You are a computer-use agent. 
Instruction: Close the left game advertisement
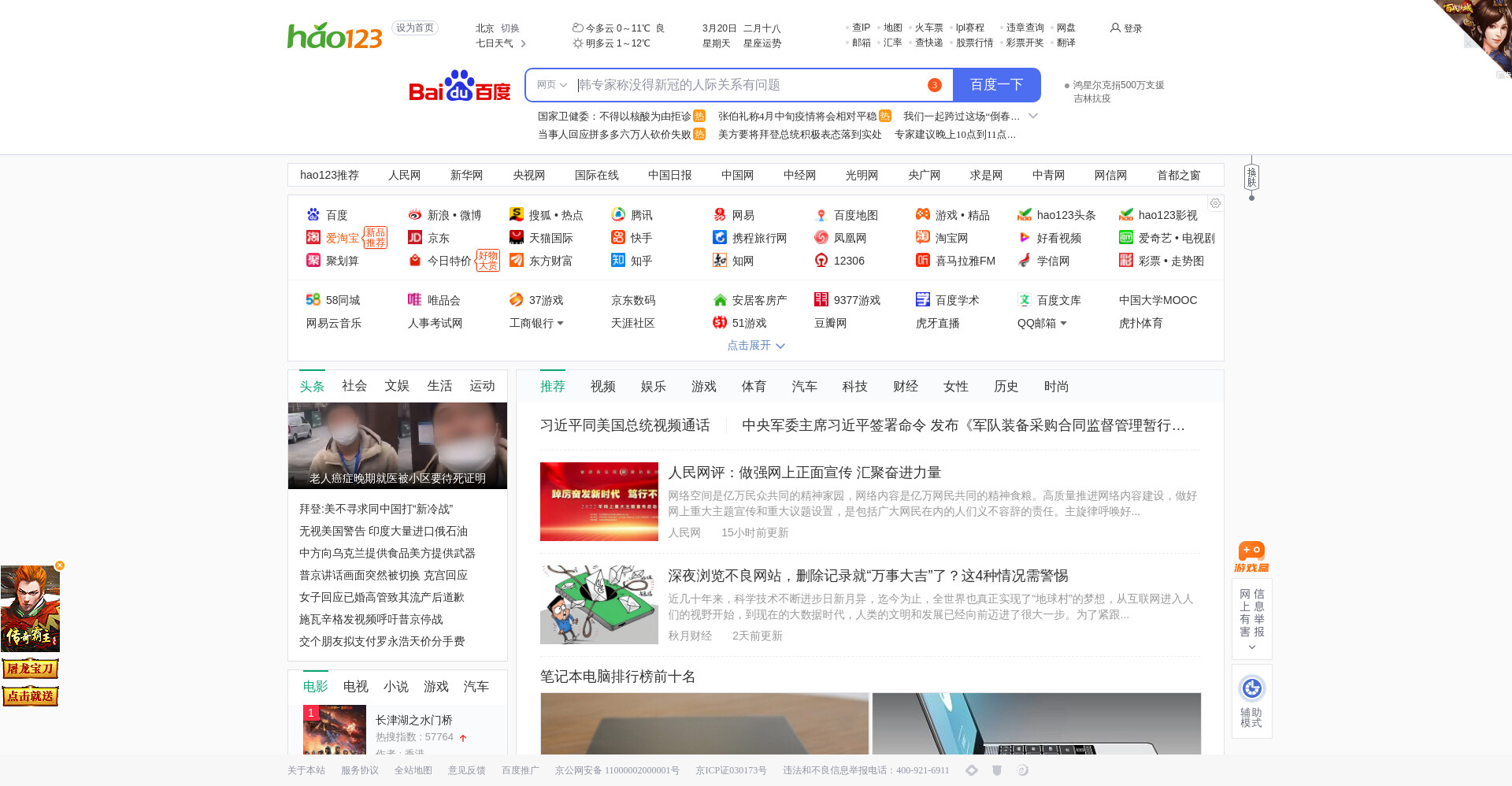(x=60, y=565)
